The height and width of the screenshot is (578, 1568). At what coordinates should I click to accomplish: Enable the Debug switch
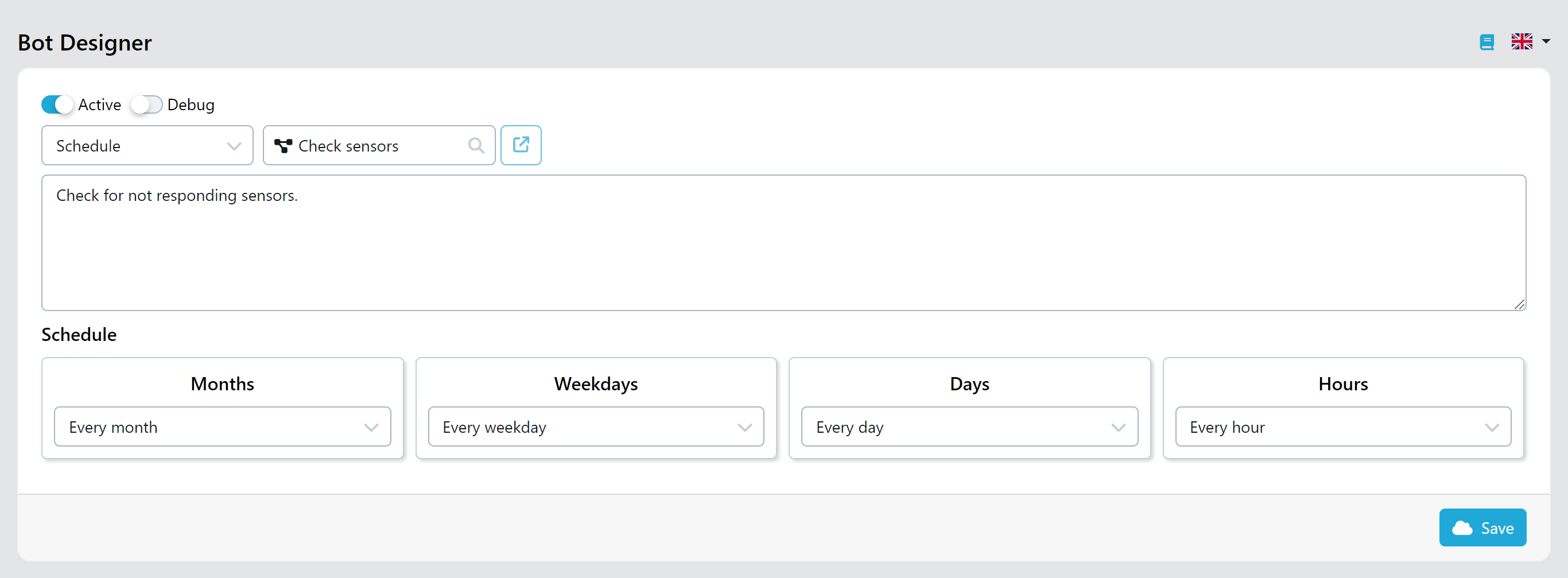pyautogui.click(x=147, y=105)
